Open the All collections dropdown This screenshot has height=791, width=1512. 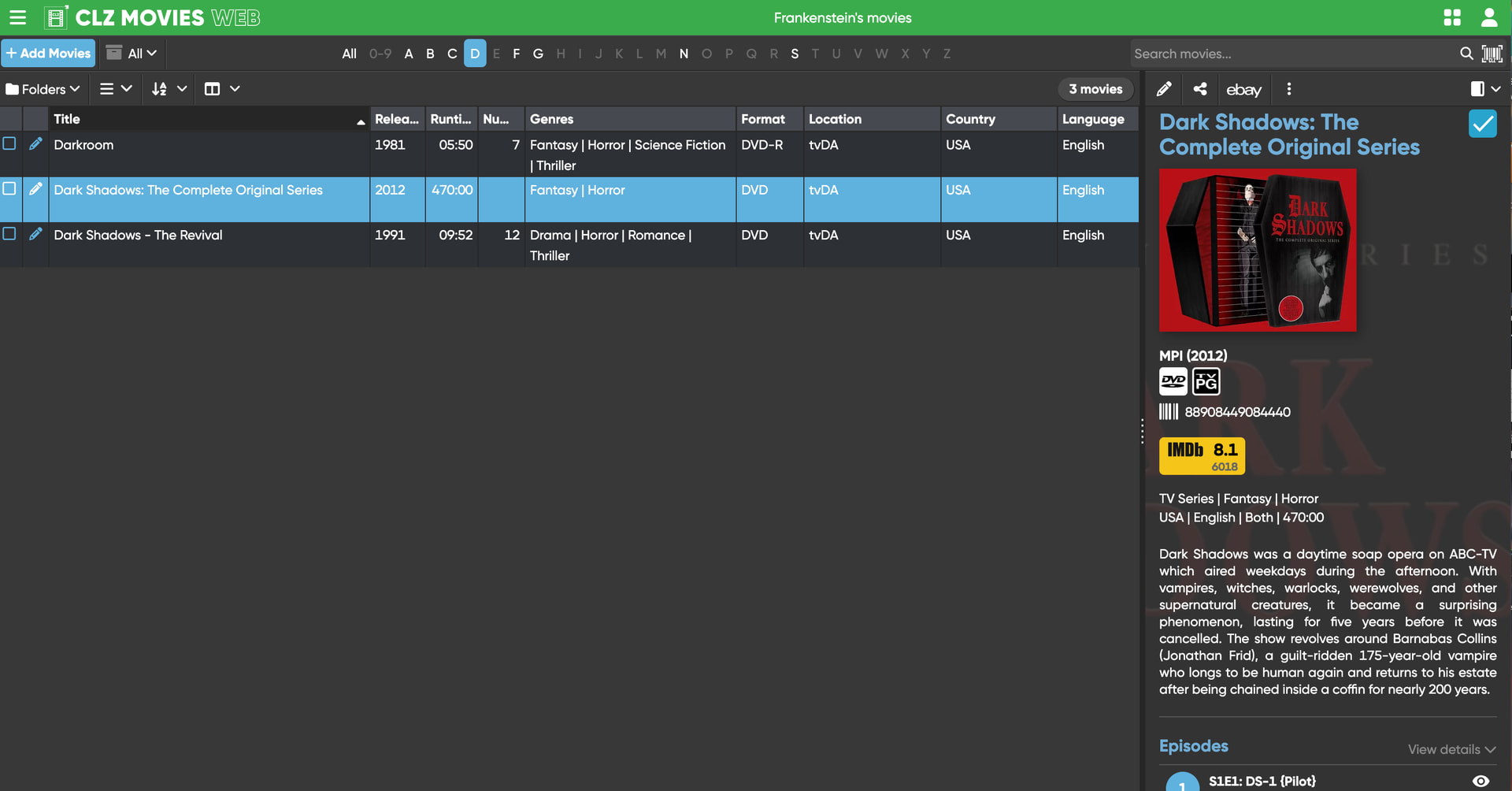coord(132,53)
